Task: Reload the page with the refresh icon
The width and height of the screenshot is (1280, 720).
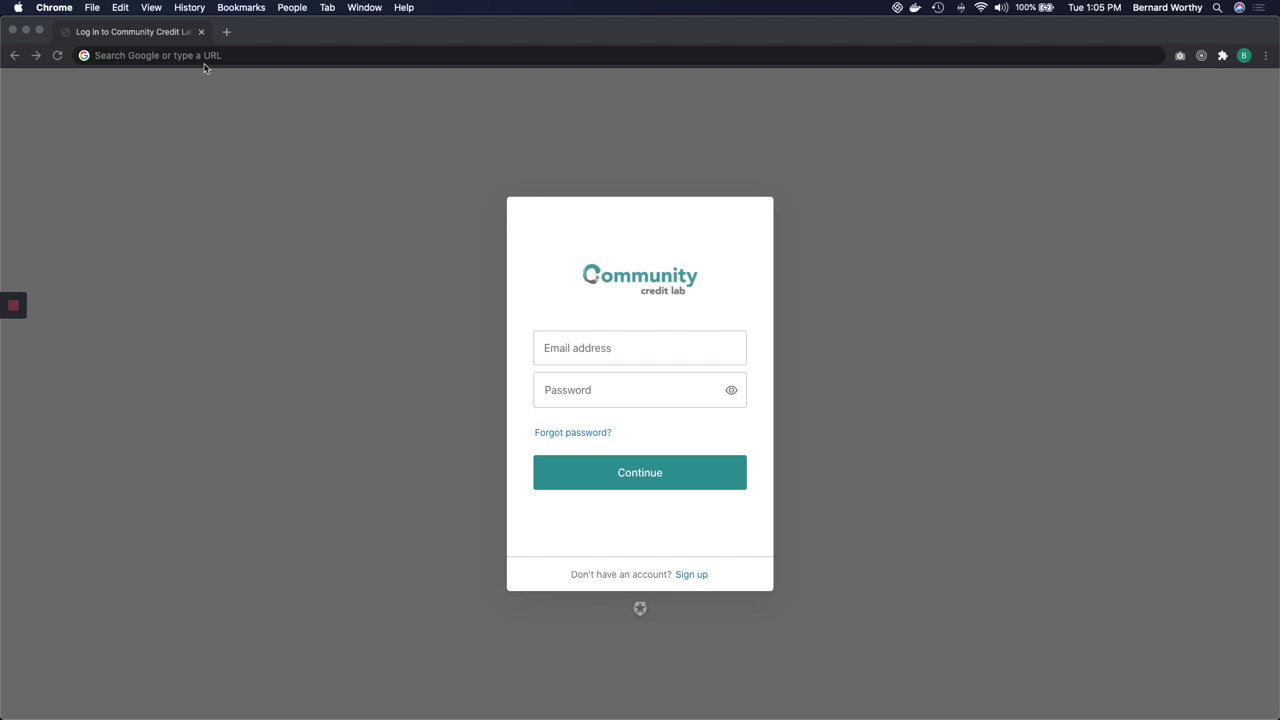Action: [57, 56]
